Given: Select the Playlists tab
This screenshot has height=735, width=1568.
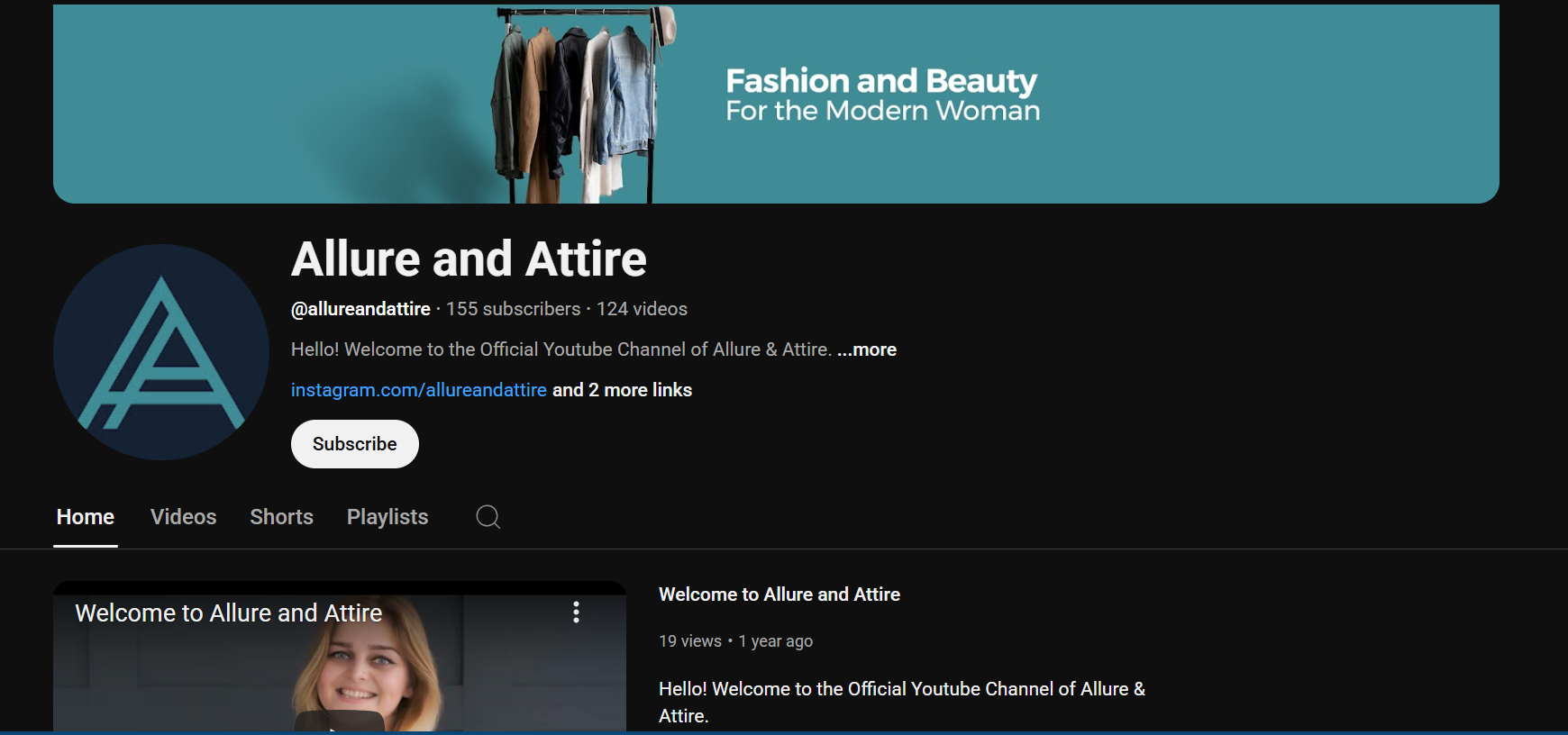Looking at the screenshot, I should [x=387, y=517].
